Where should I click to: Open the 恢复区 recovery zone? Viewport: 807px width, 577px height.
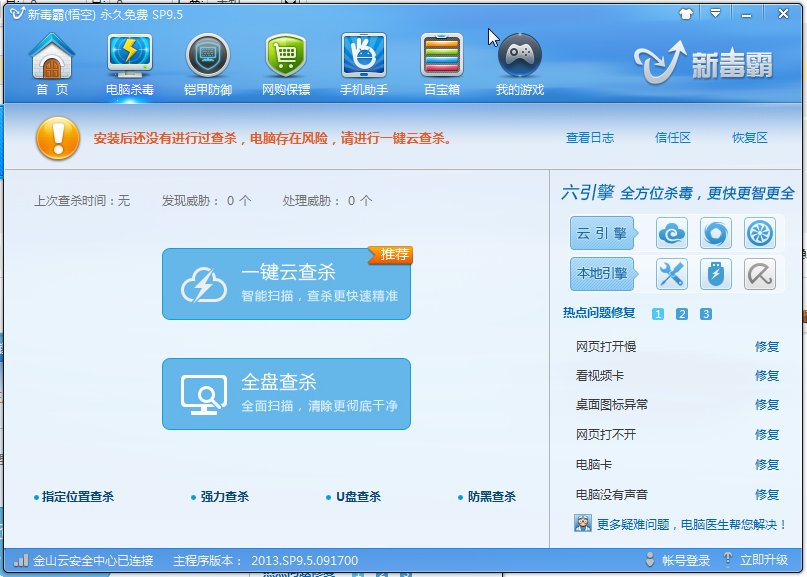click(x=750, y=138)
